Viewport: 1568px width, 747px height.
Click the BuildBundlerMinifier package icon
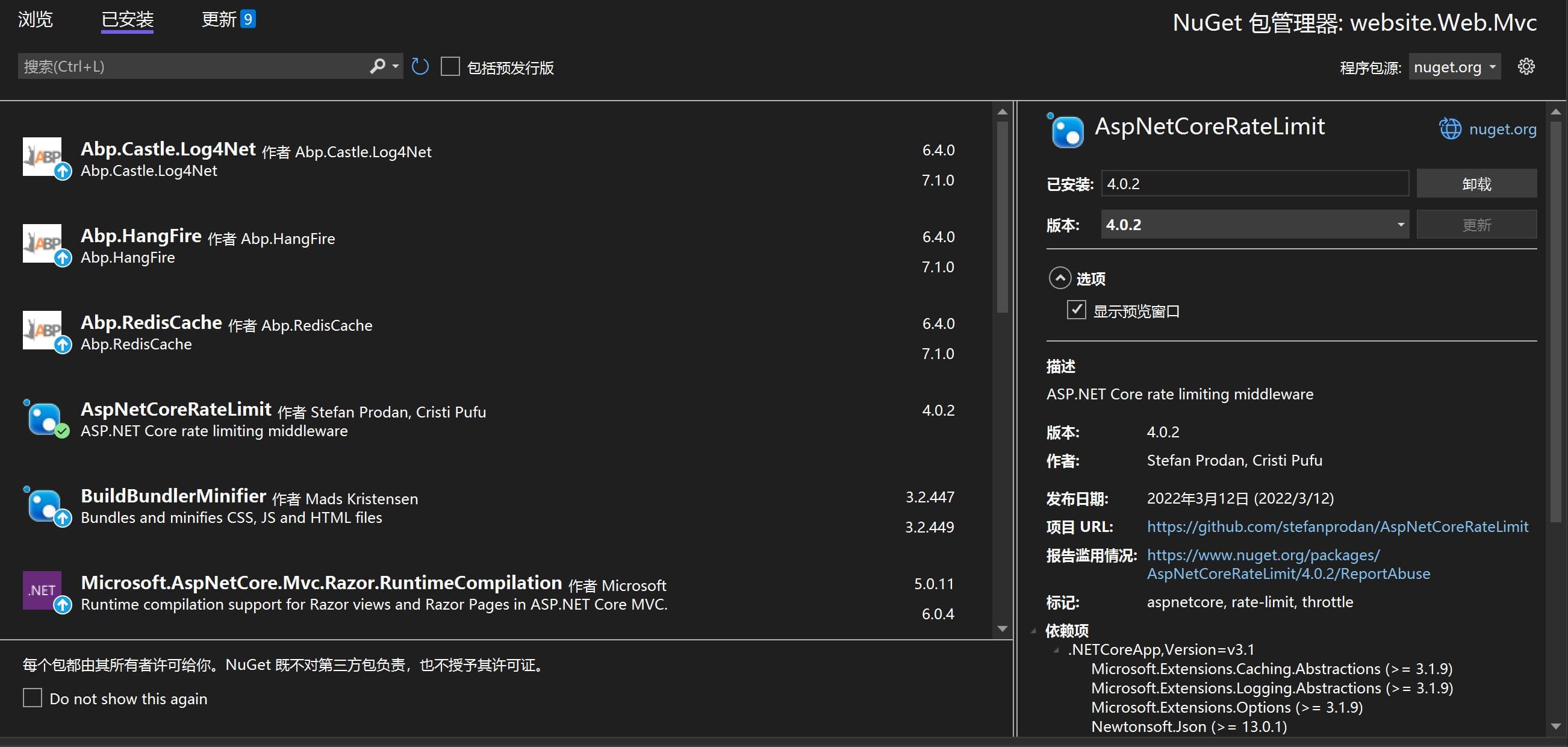44,505
